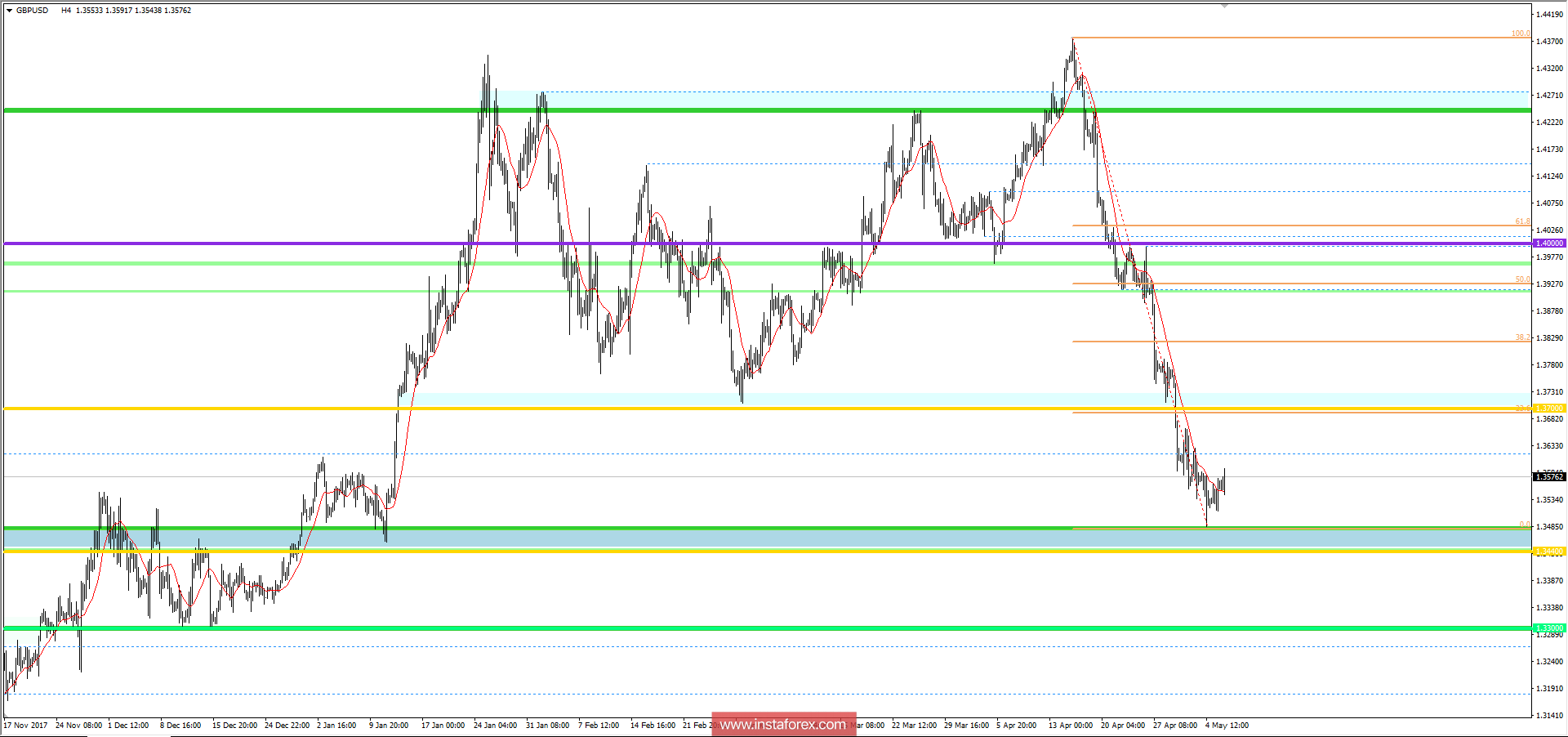Click the 27 Apr 08:00 date label
Image resolution: width=1568 pixels, height=737 pixels.
click(x=1175, y=726)
